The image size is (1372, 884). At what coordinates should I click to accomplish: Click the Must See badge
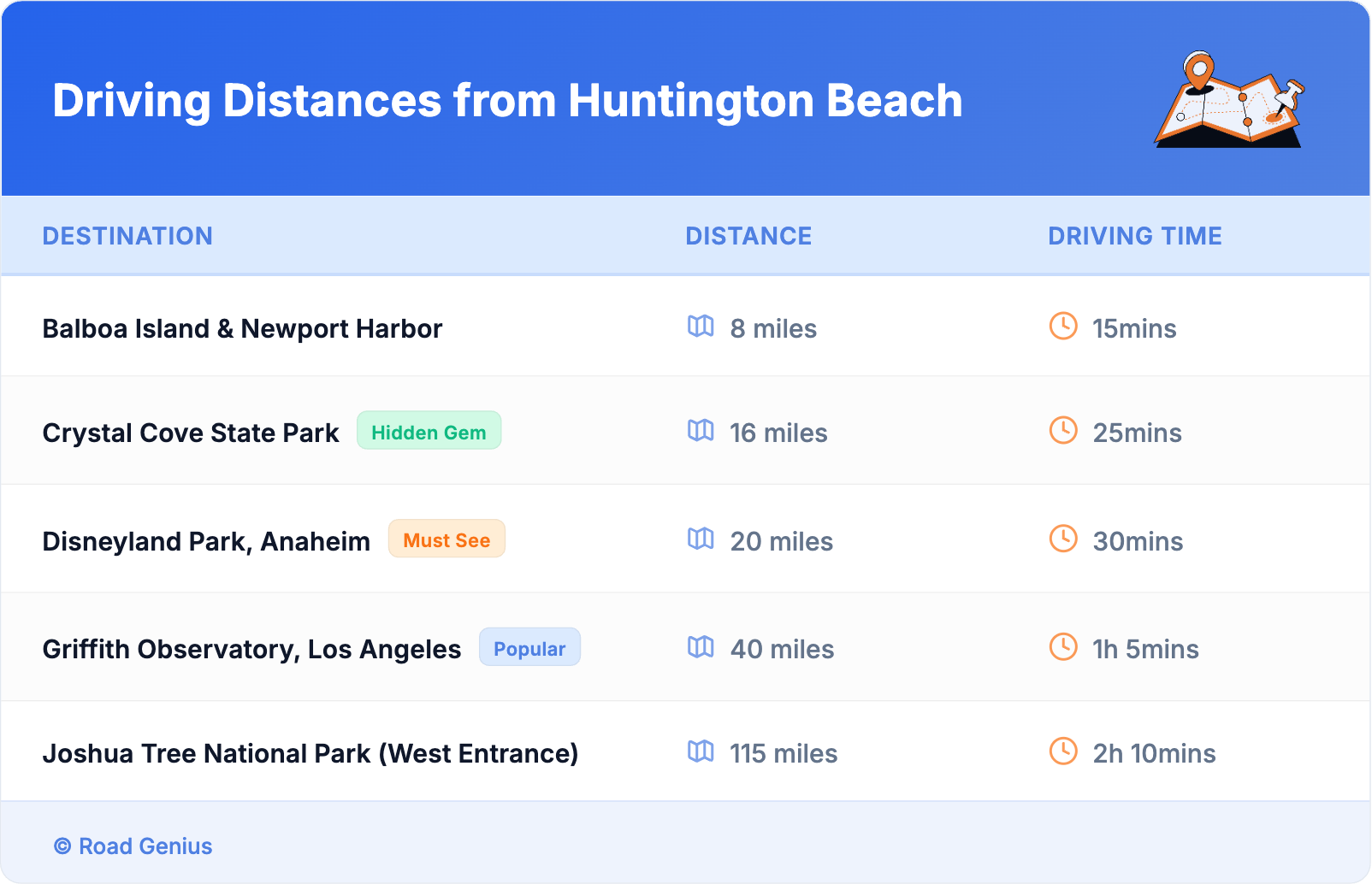point(446,539)
